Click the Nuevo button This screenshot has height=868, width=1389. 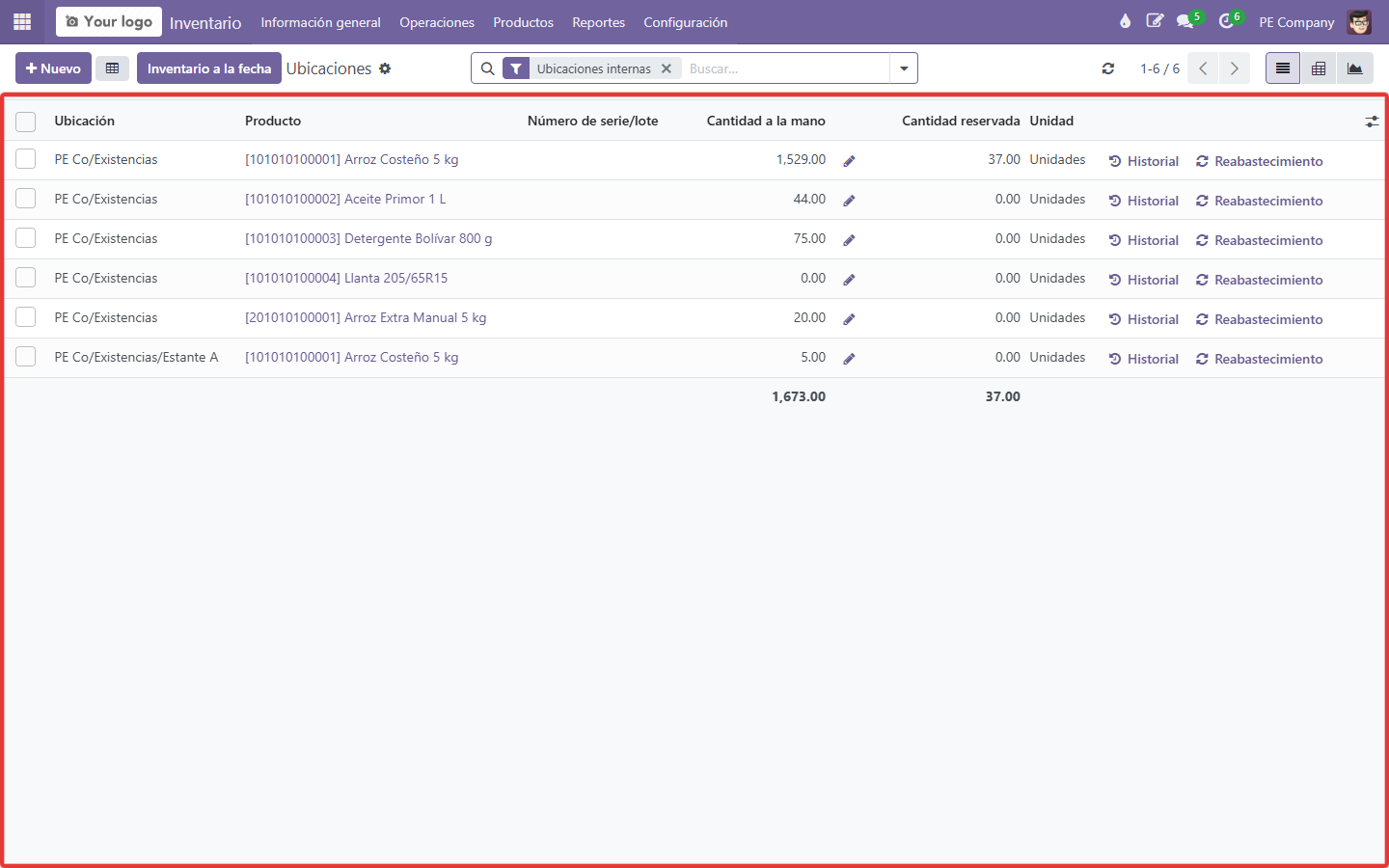pos(54,68)
